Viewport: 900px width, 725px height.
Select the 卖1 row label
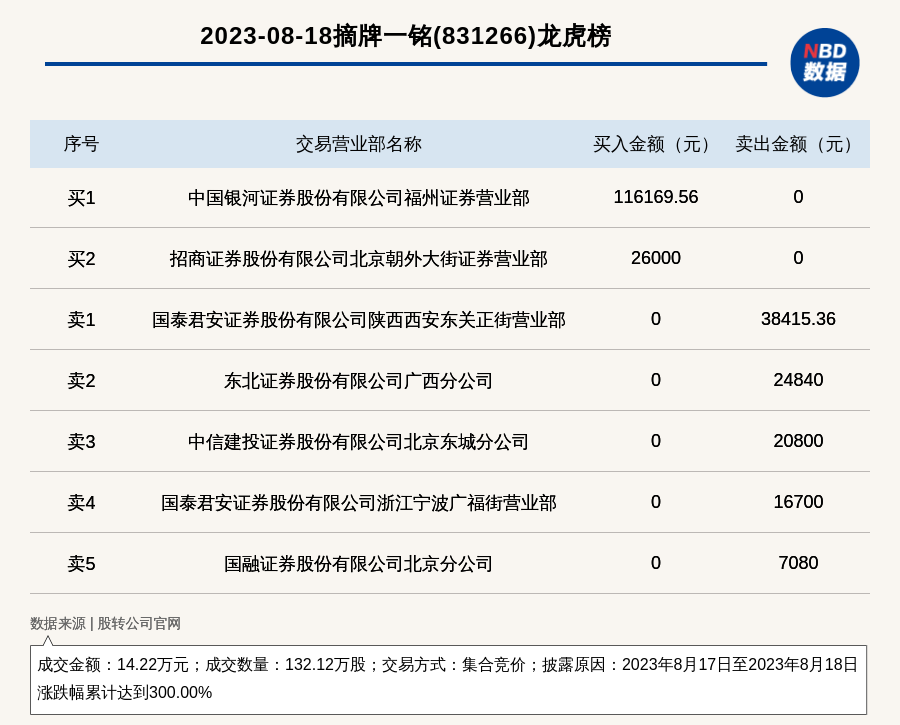pyautogui.click(x=81, y=320)
